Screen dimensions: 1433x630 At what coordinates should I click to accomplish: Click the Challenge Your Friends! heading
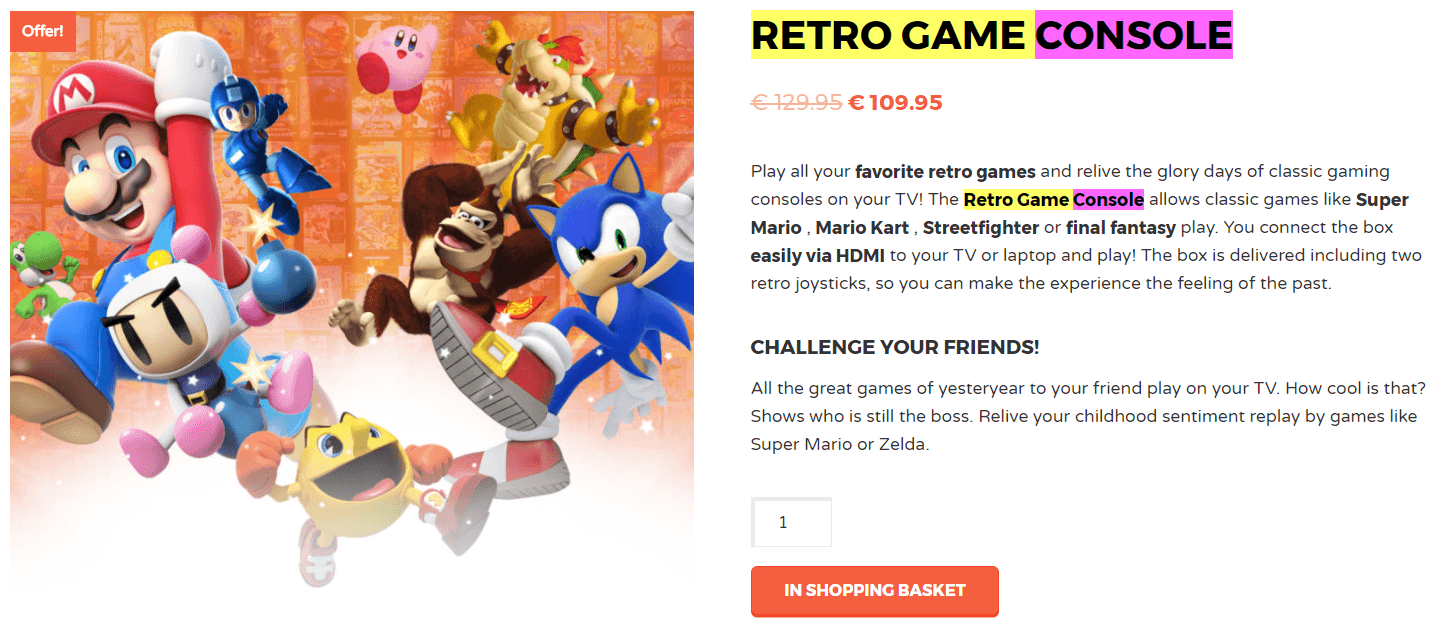coord(895,348)
